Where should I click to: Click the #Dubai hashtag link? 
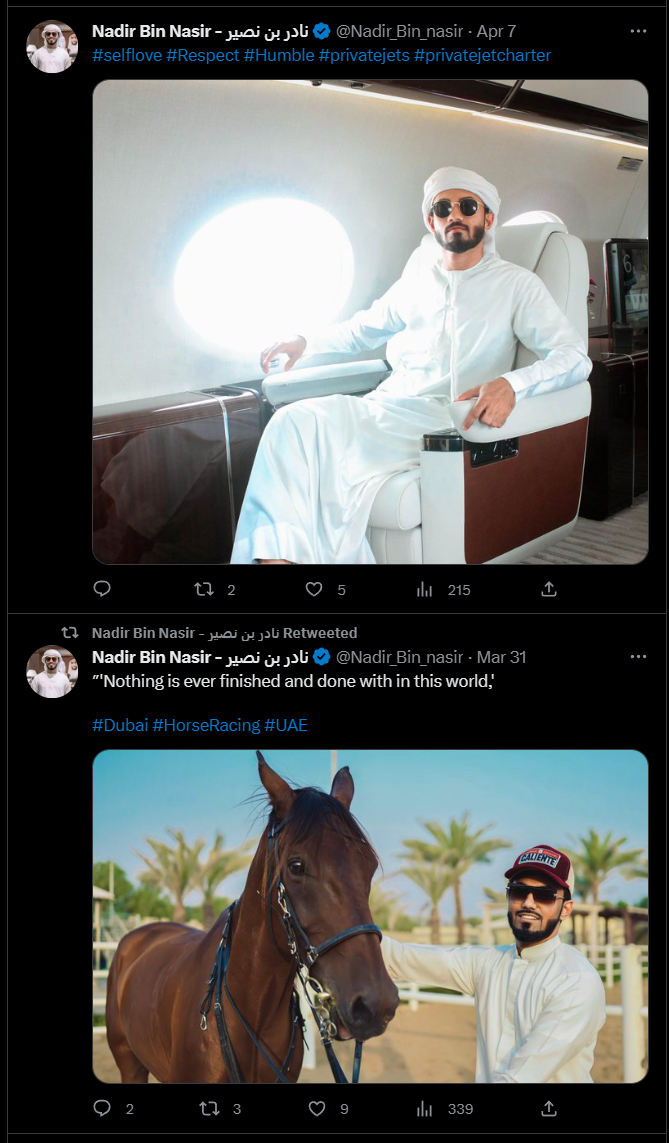coord(119,725)
